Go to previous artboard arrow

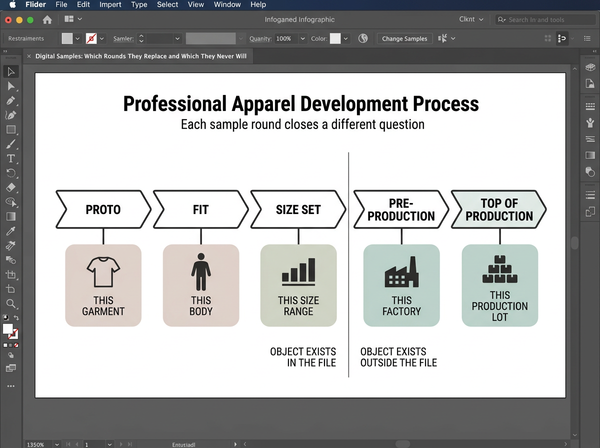click(x=77, y=444)
